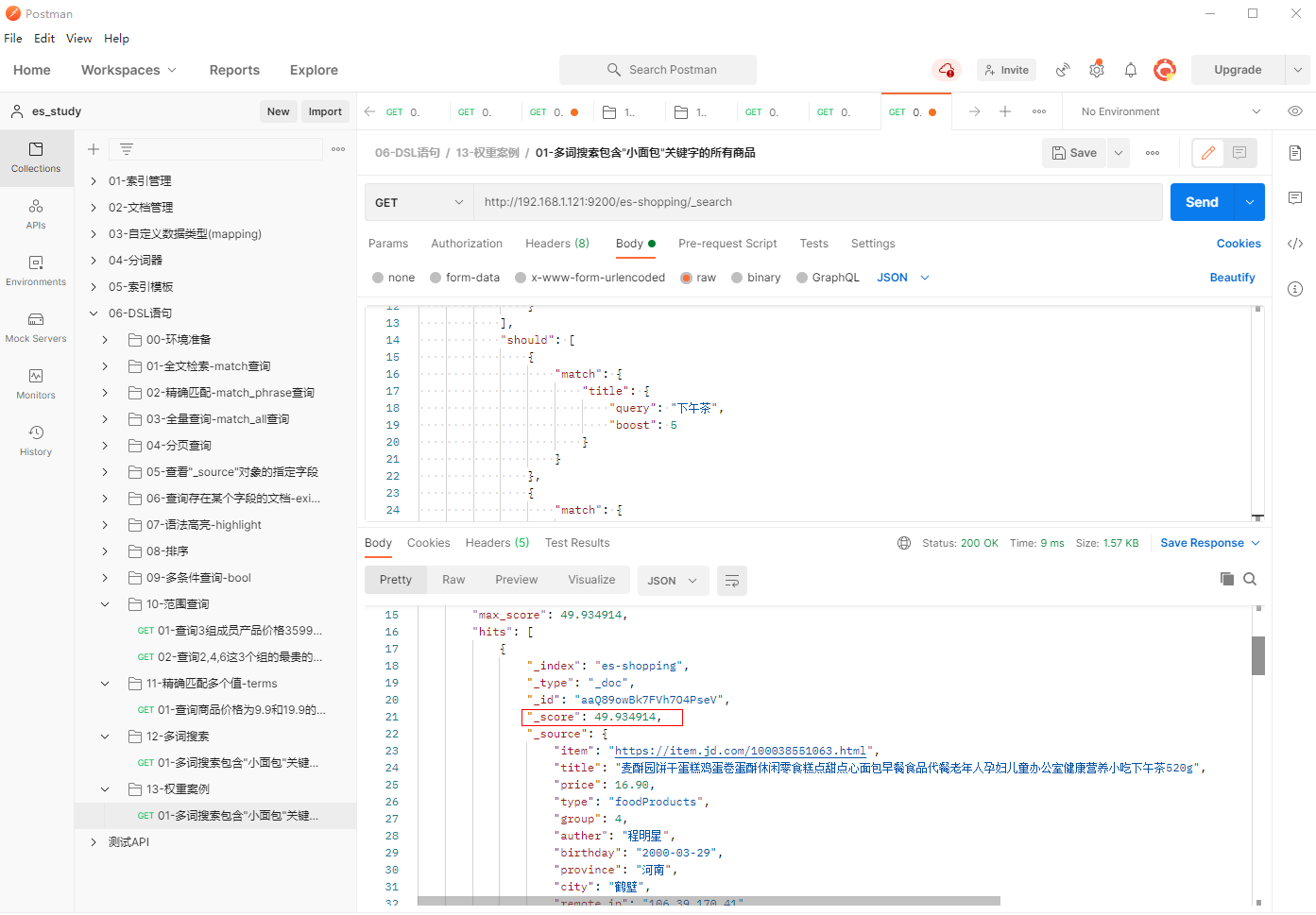Viewport: 1316px width, 915px height.
Task: Copy response body with copy icon
Action: pos(1226,579)
